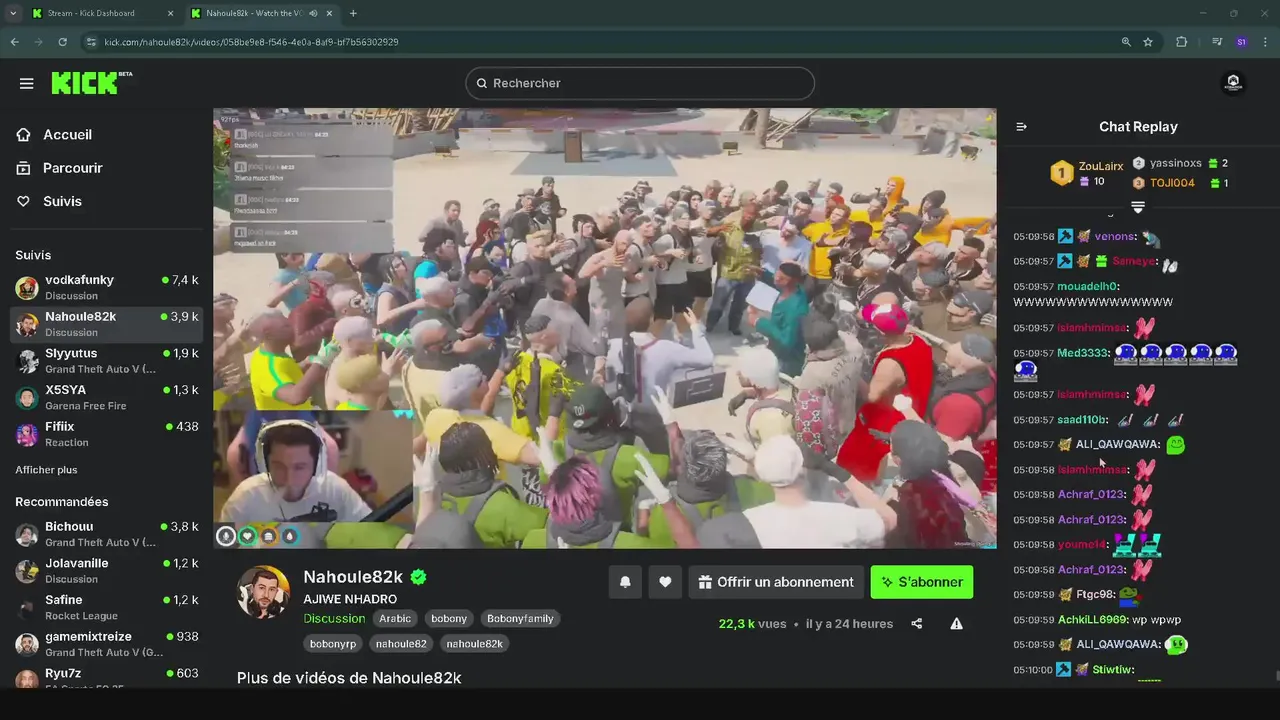Screen dimensions: 1280x720
Task: Select the Bobonyfamily tag
Action: 520,619
